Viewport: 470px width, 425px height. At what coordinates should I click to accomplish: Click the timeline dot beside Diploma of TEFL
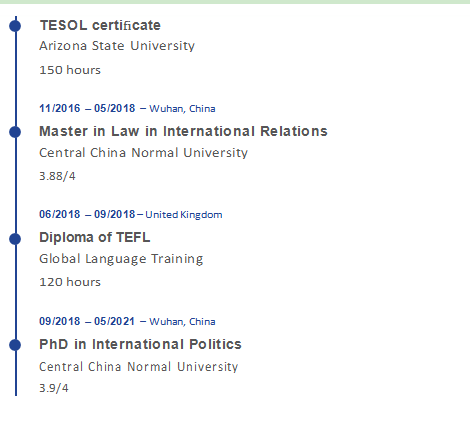click(x=15, y=239)
